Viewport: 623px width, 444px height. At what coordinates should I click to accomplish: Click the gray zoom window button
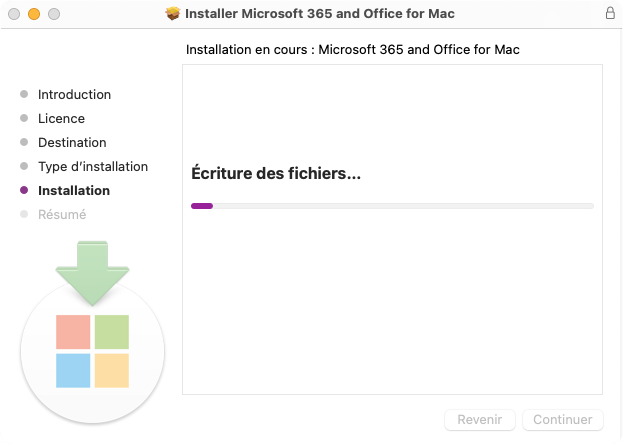54,14
